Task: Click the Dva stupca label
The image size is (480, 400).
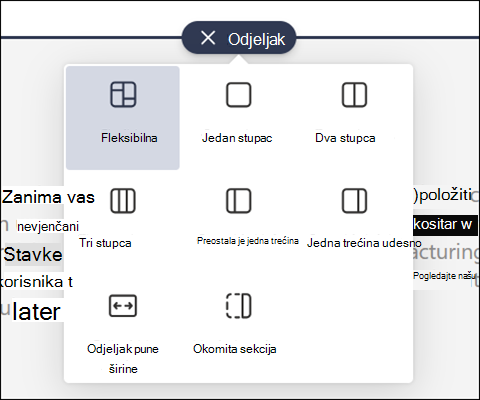Action: (x=345, y=138)
